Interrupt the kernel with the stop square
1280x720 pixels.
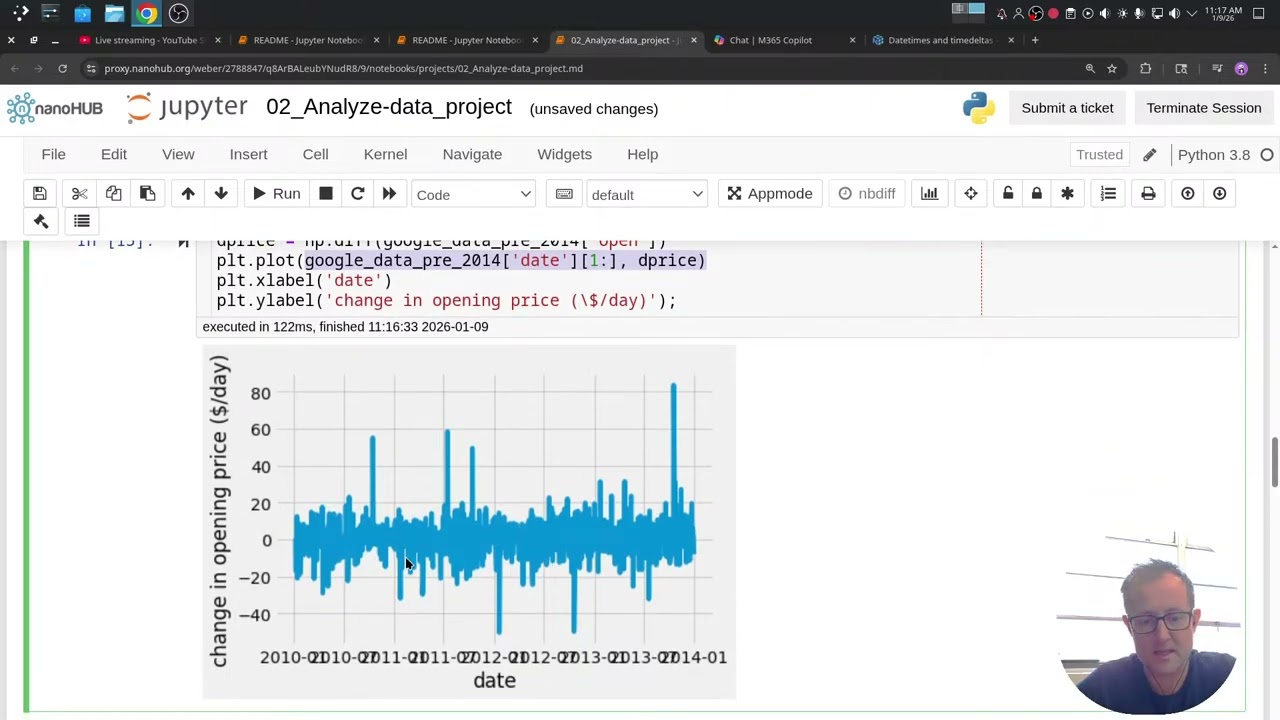326,194
